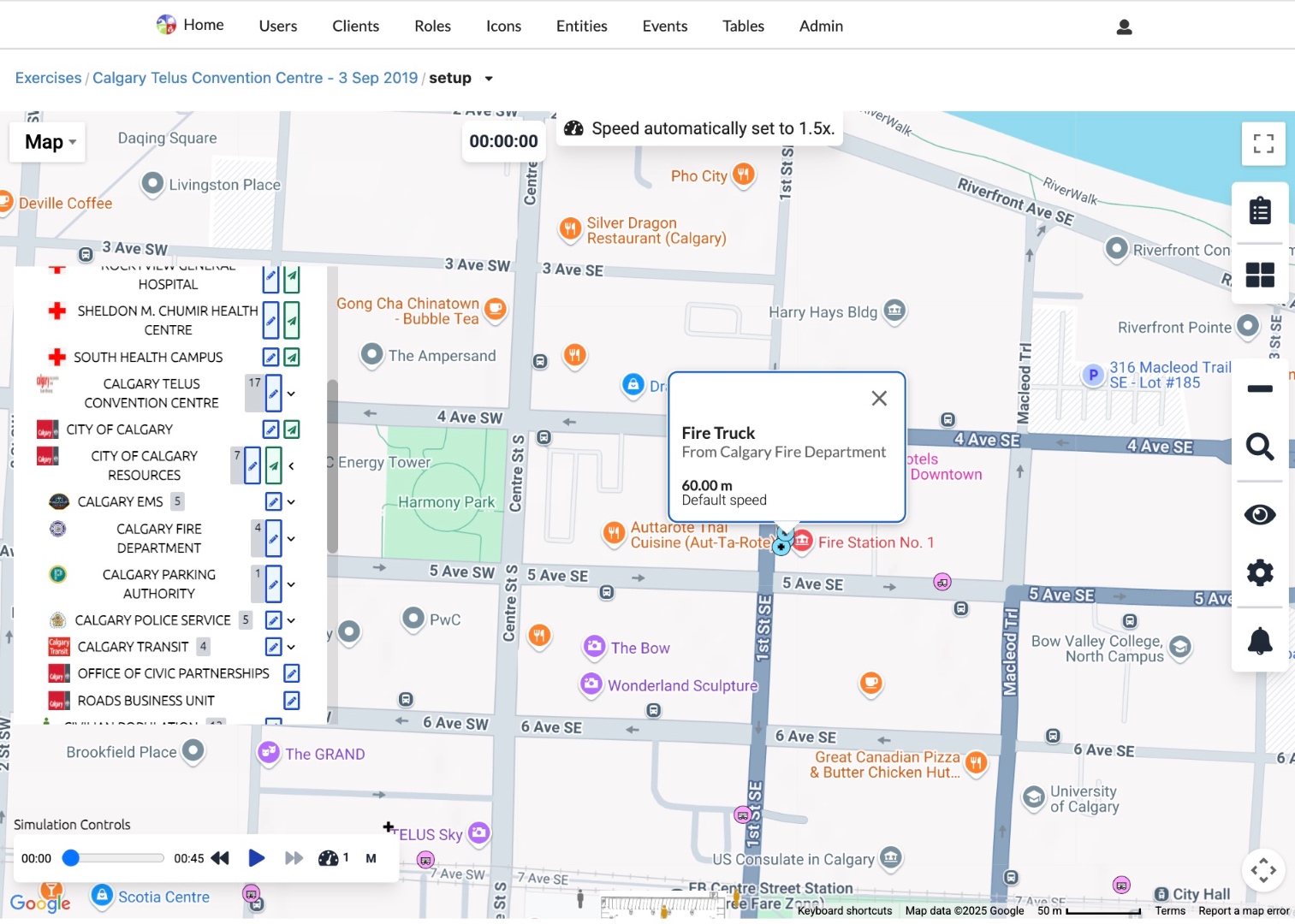Edit Sheldon M. Chumir Health Centre entity

click(270, 320)
